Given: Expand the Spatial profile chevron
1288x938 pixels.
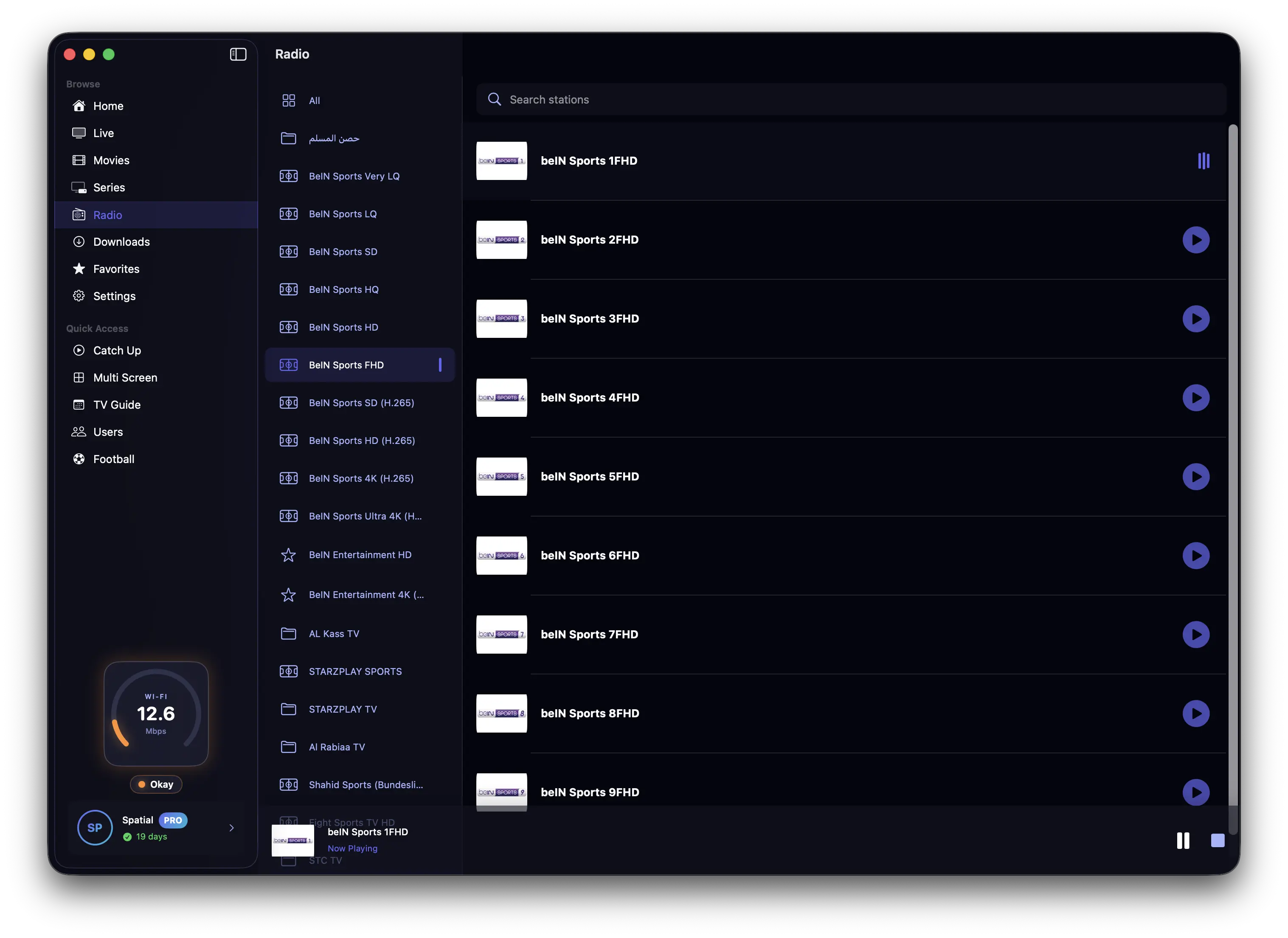Looking at the screenshot, I should [x=231, y=828].
